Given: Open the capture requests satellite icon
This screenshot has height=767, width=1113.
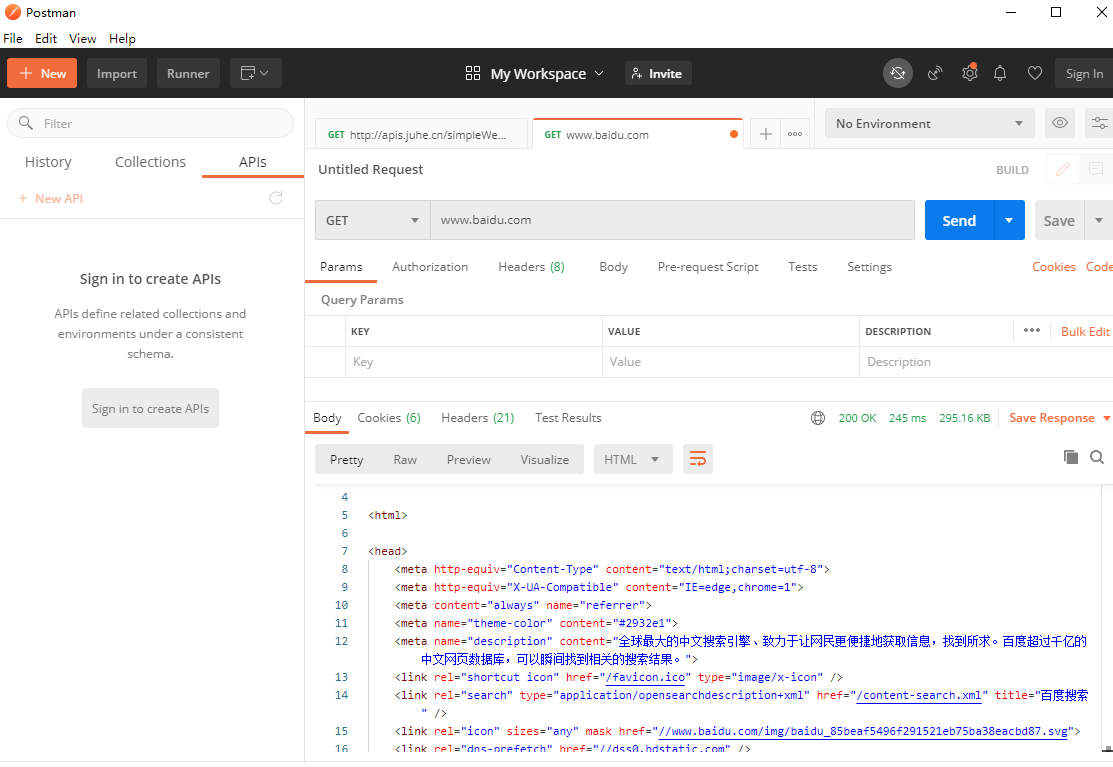Looking at the screenshot, I should click(x=935, y=73).
